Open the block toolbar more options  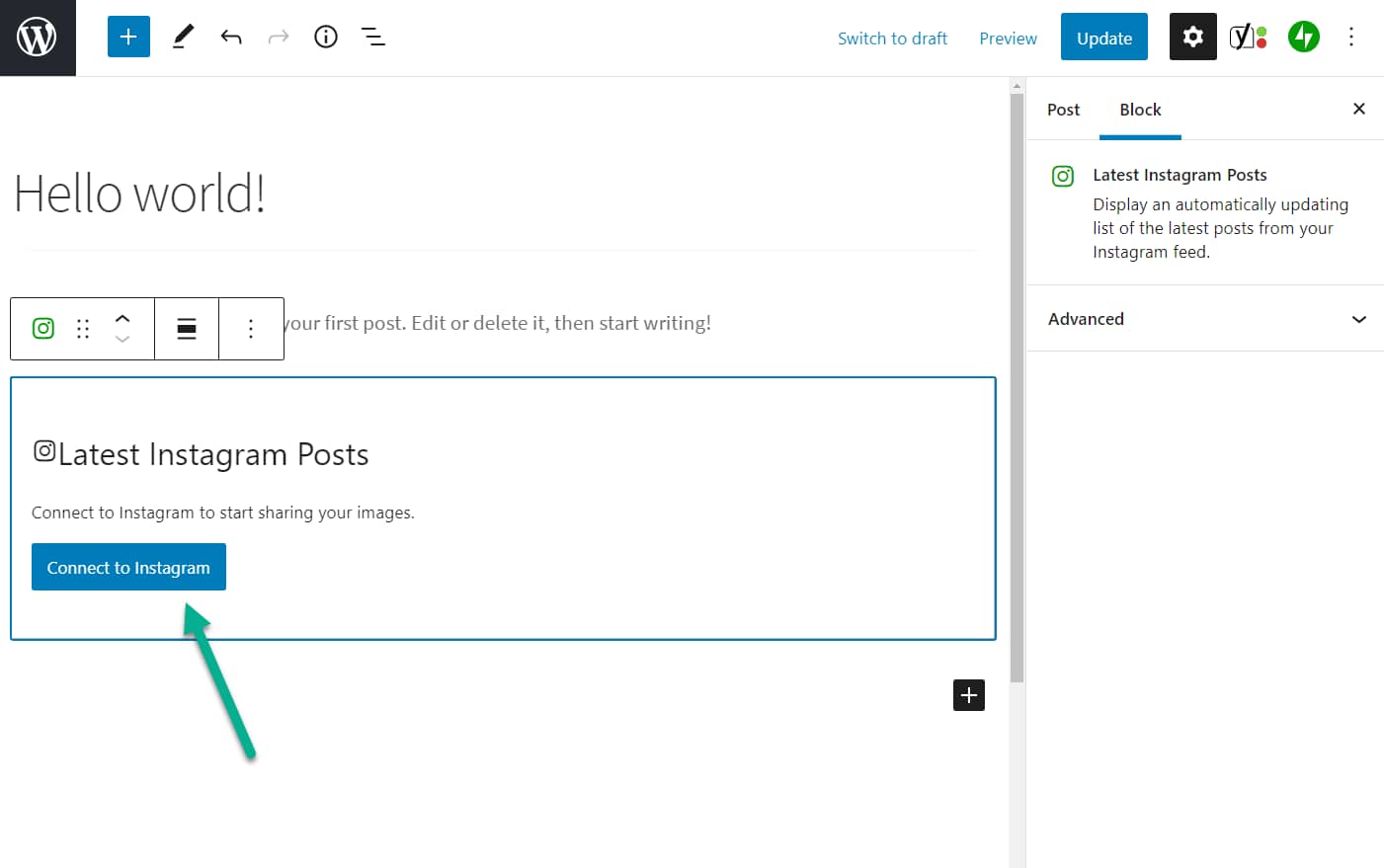(x=251, y=329)
